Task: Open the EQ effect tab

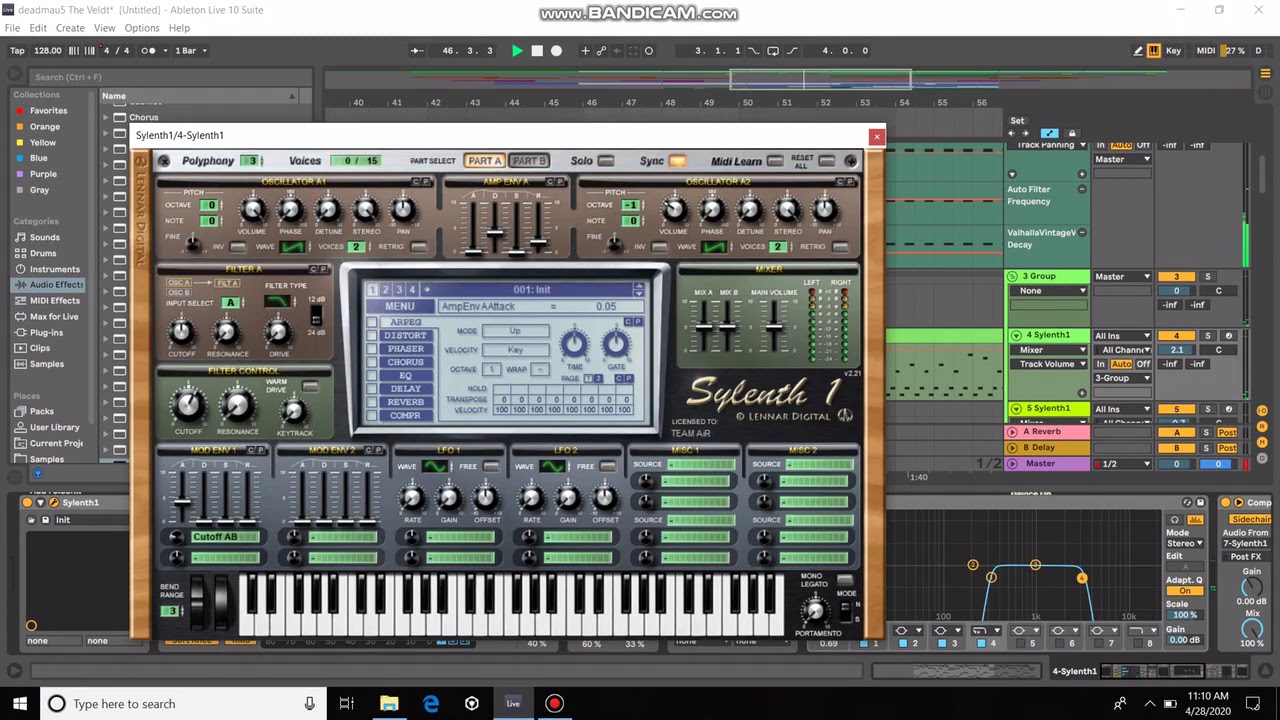Action: click(406, 375)
